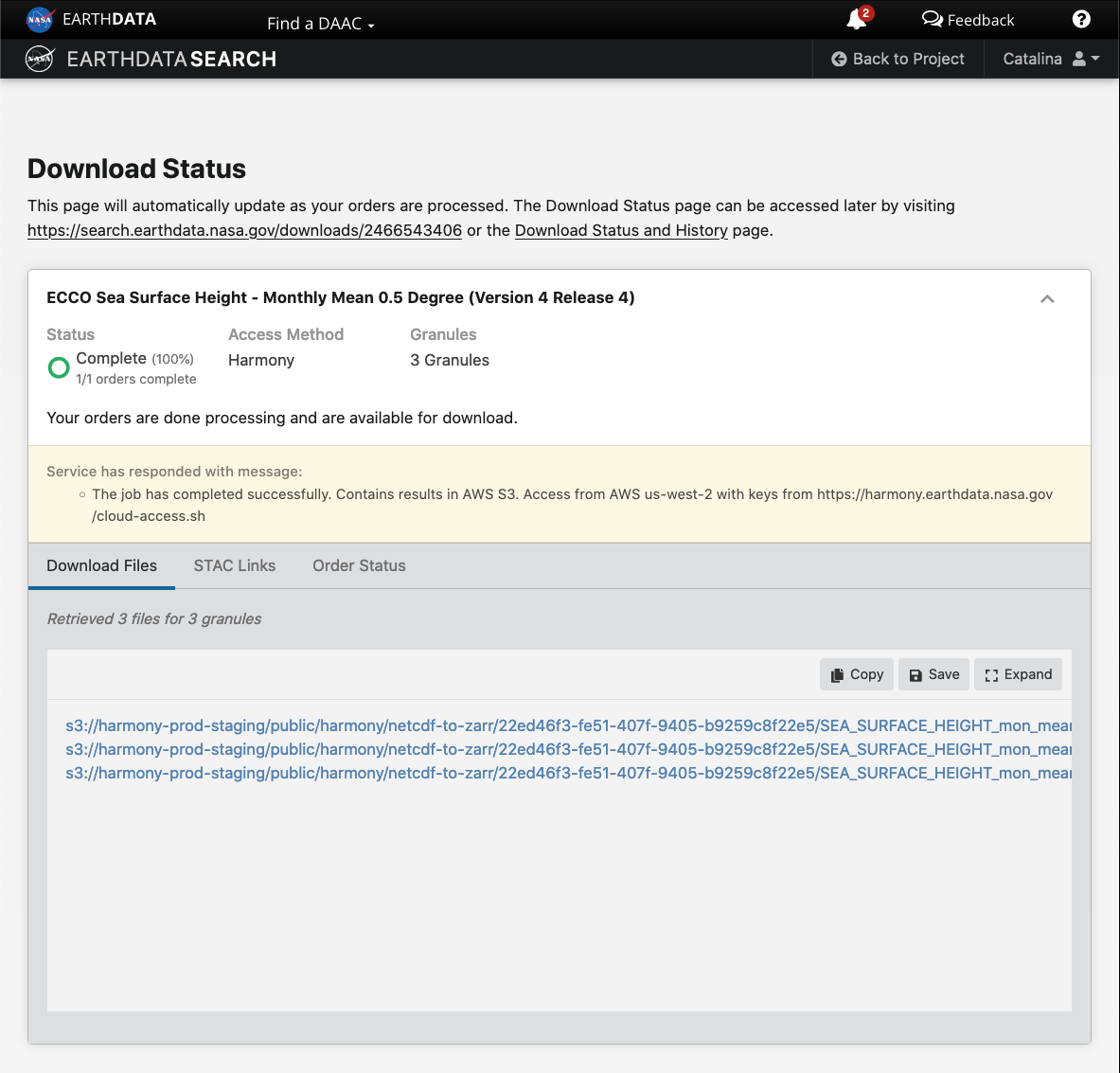The image size is (1120, 1073).
Task: Open the downloads/2466543406 URL link
Action: (244, 230)
